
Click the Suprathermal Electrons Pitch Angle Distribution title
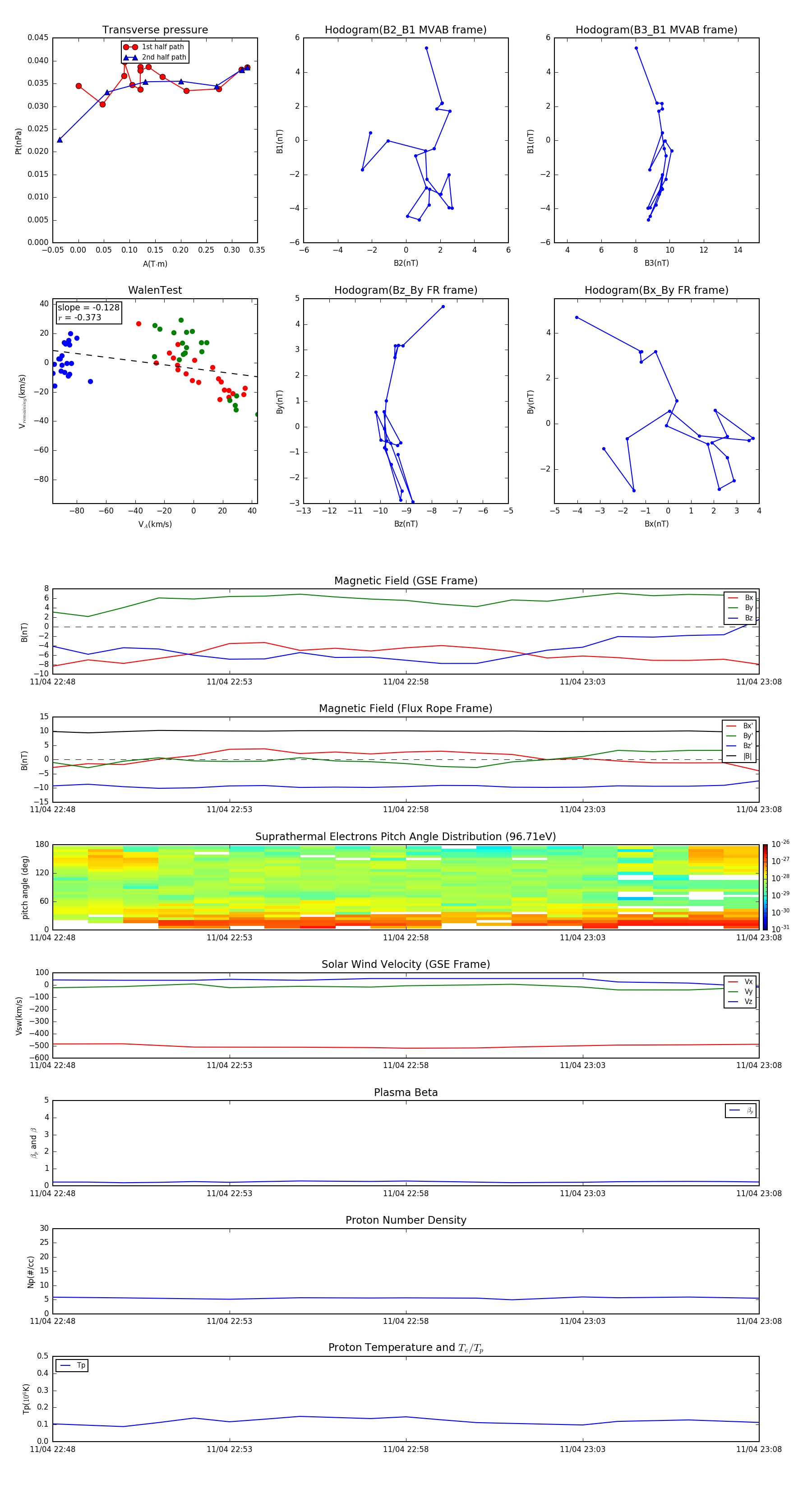tap(406, 837)
